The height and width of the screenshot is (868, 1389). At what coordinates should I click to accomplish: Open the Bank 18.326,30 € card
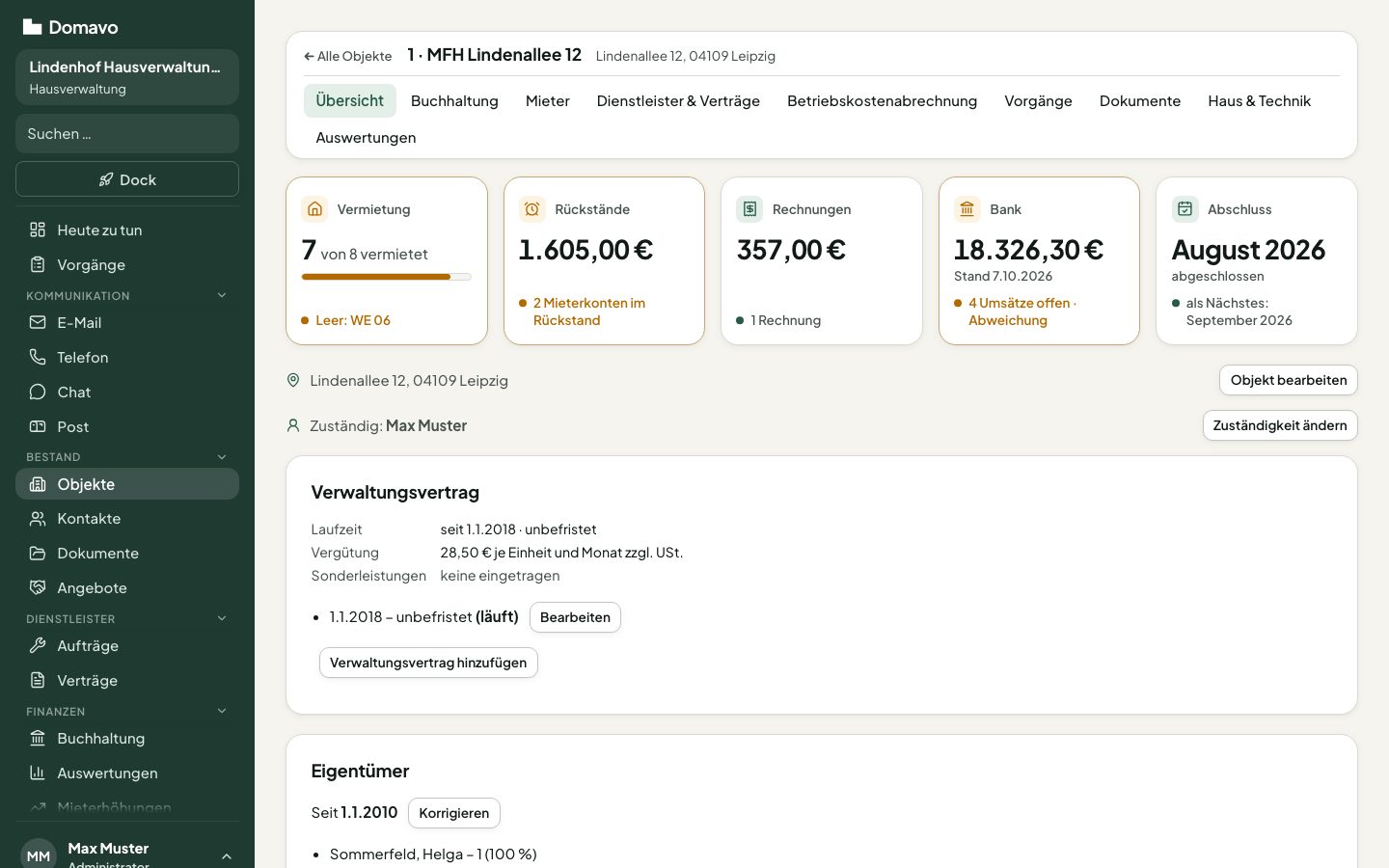[x=1039, y=260]
